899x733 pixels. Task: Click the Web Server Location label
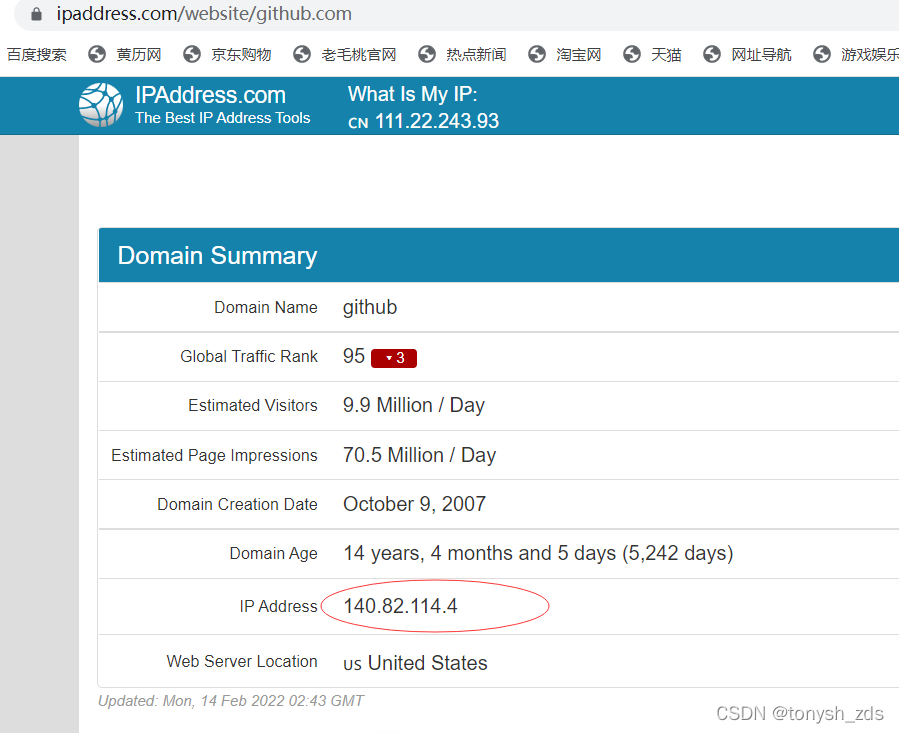pos(242,661)
